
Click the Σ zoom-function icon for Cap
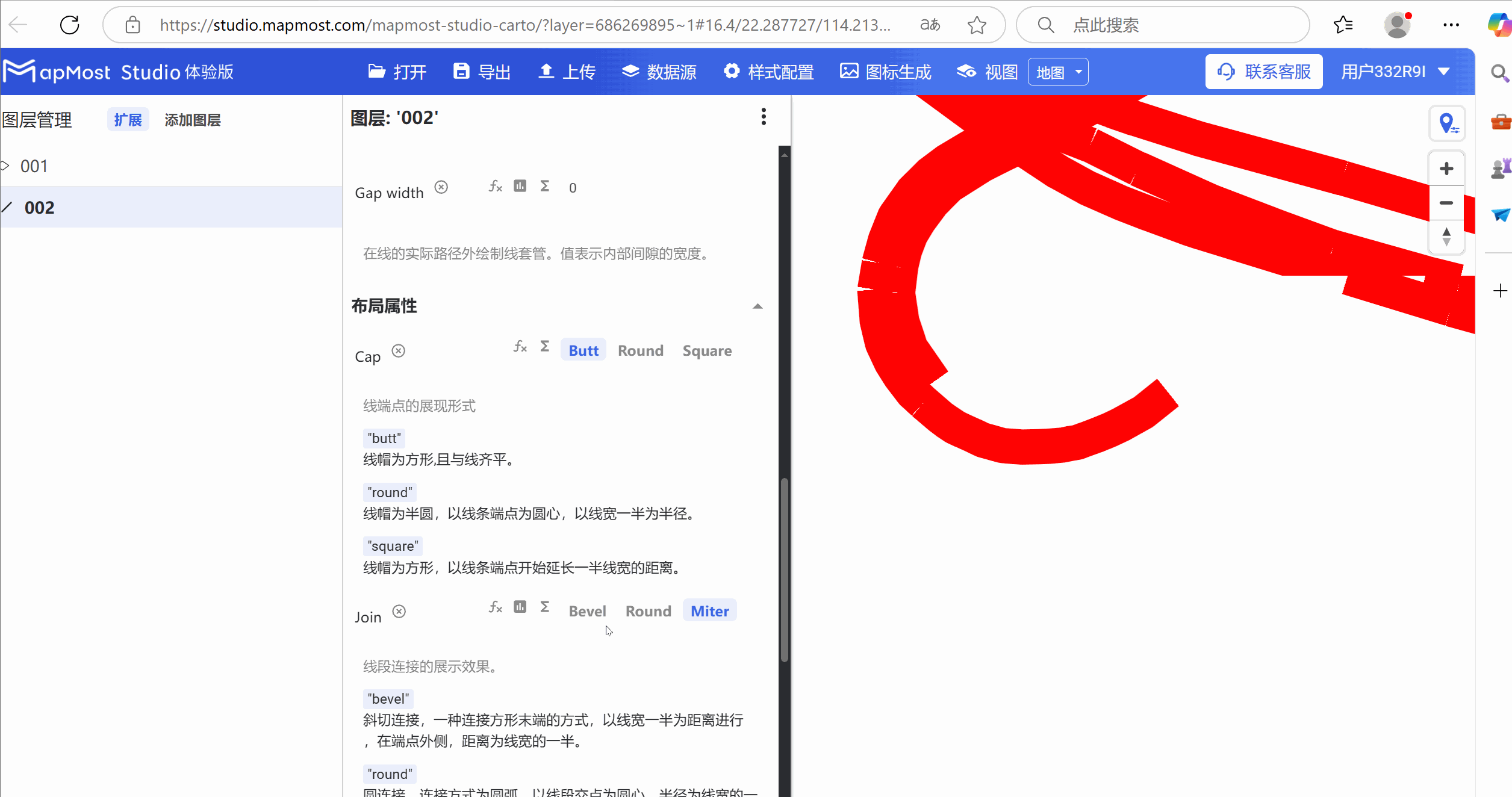(544, 346)
